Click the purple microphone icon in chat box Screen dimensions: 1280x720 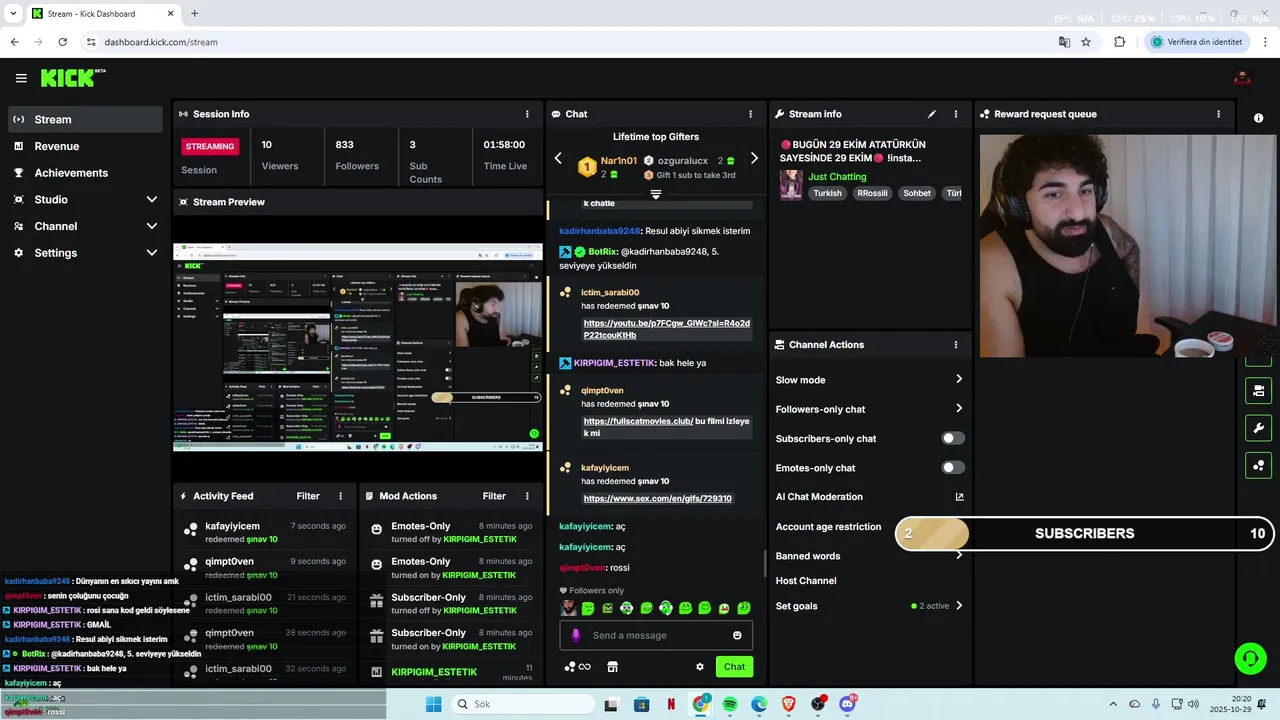[x=575, y=635]
